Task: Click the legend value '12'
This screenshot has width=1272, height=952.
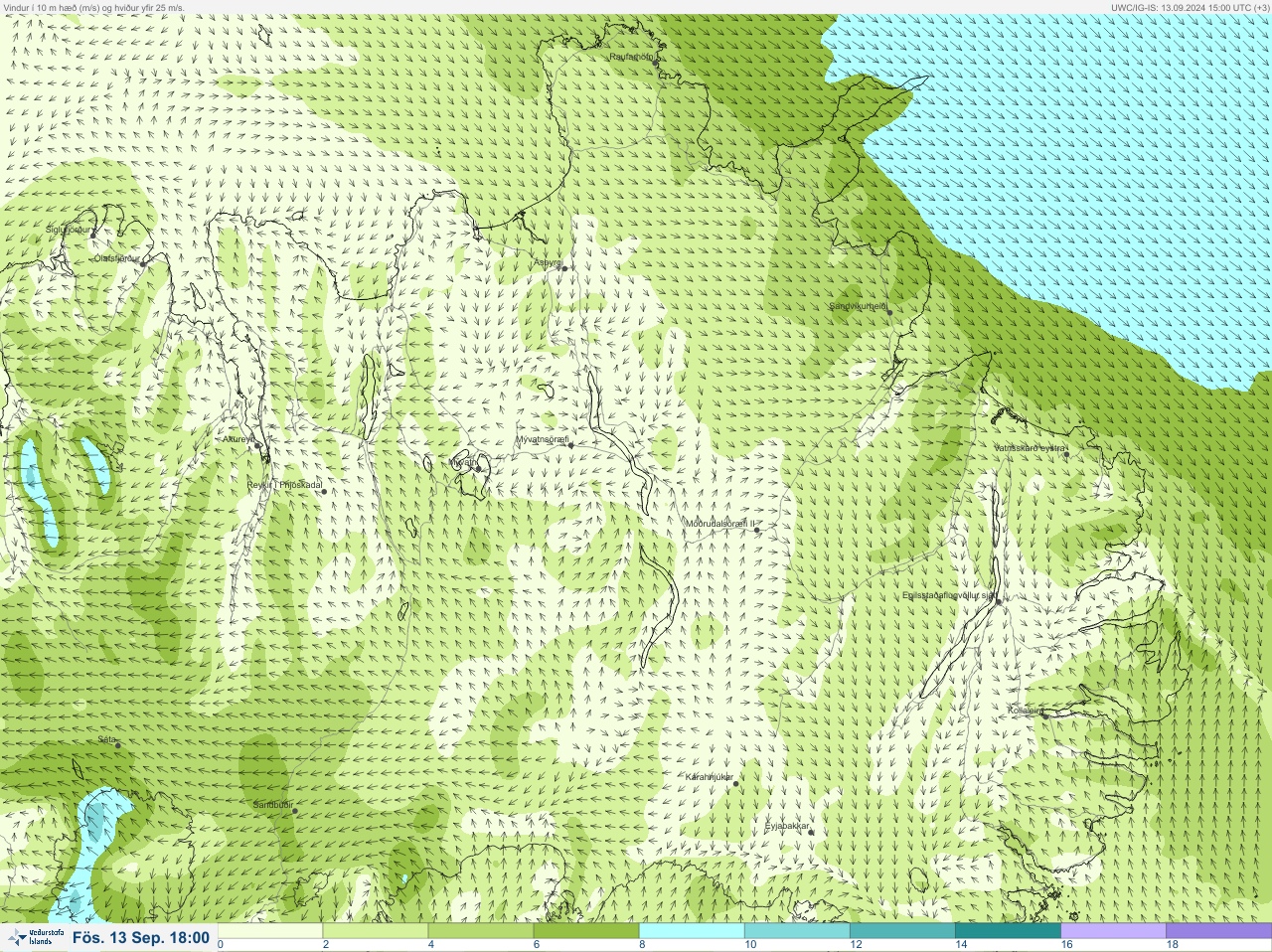Action: pos(856,945)
